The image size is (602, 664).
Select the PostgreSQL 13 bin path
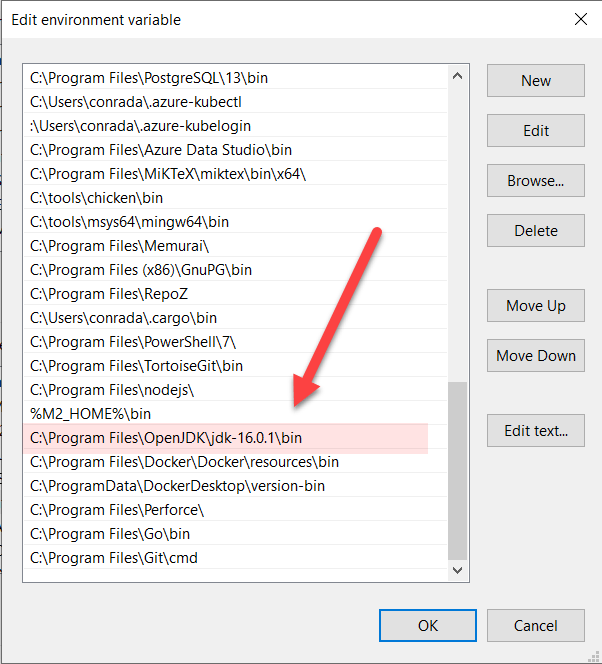(x=149, y=78)
